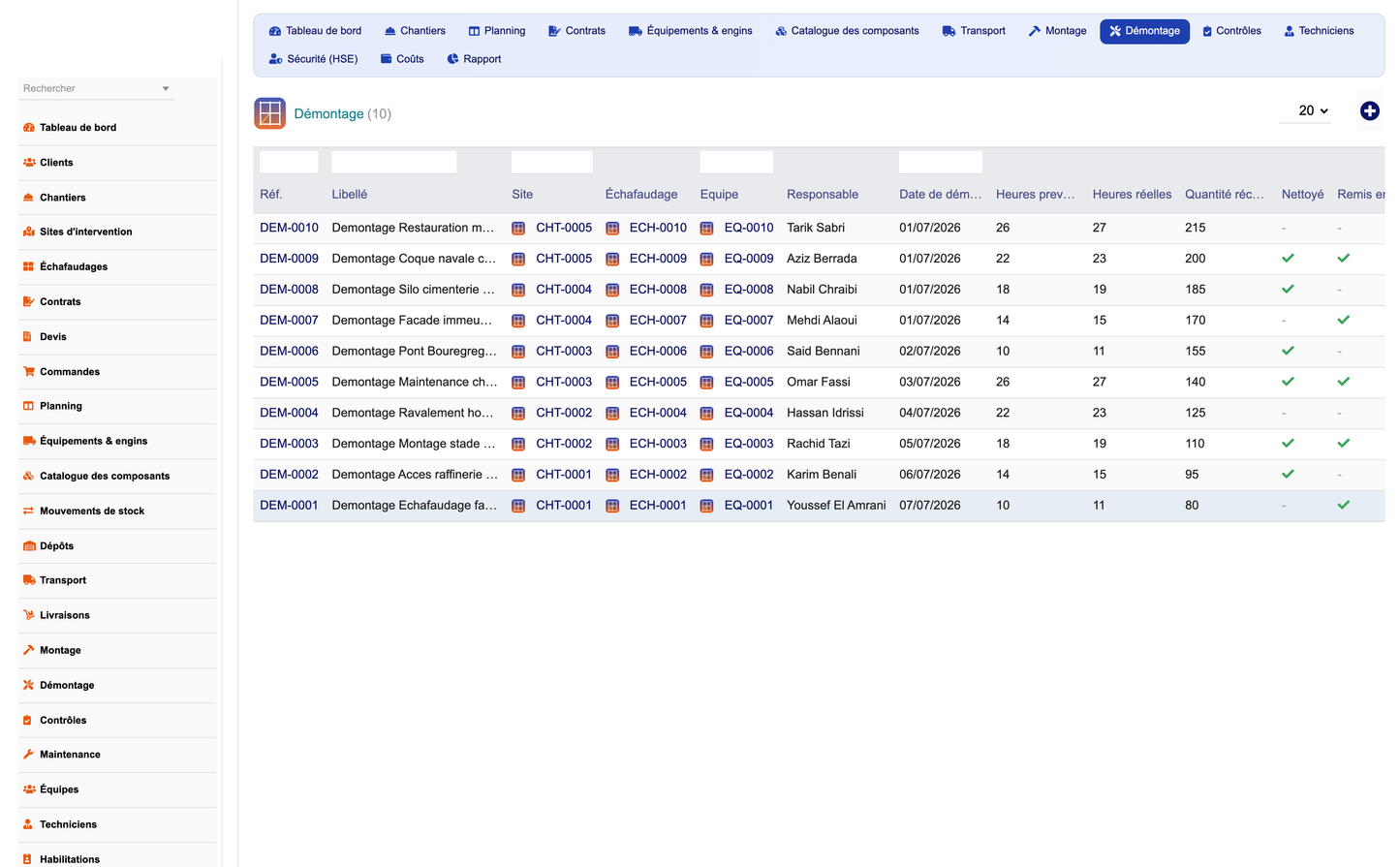Click the Libellé filter input field
Viewport: 1400px width, 867px height.
click(393, 162)
